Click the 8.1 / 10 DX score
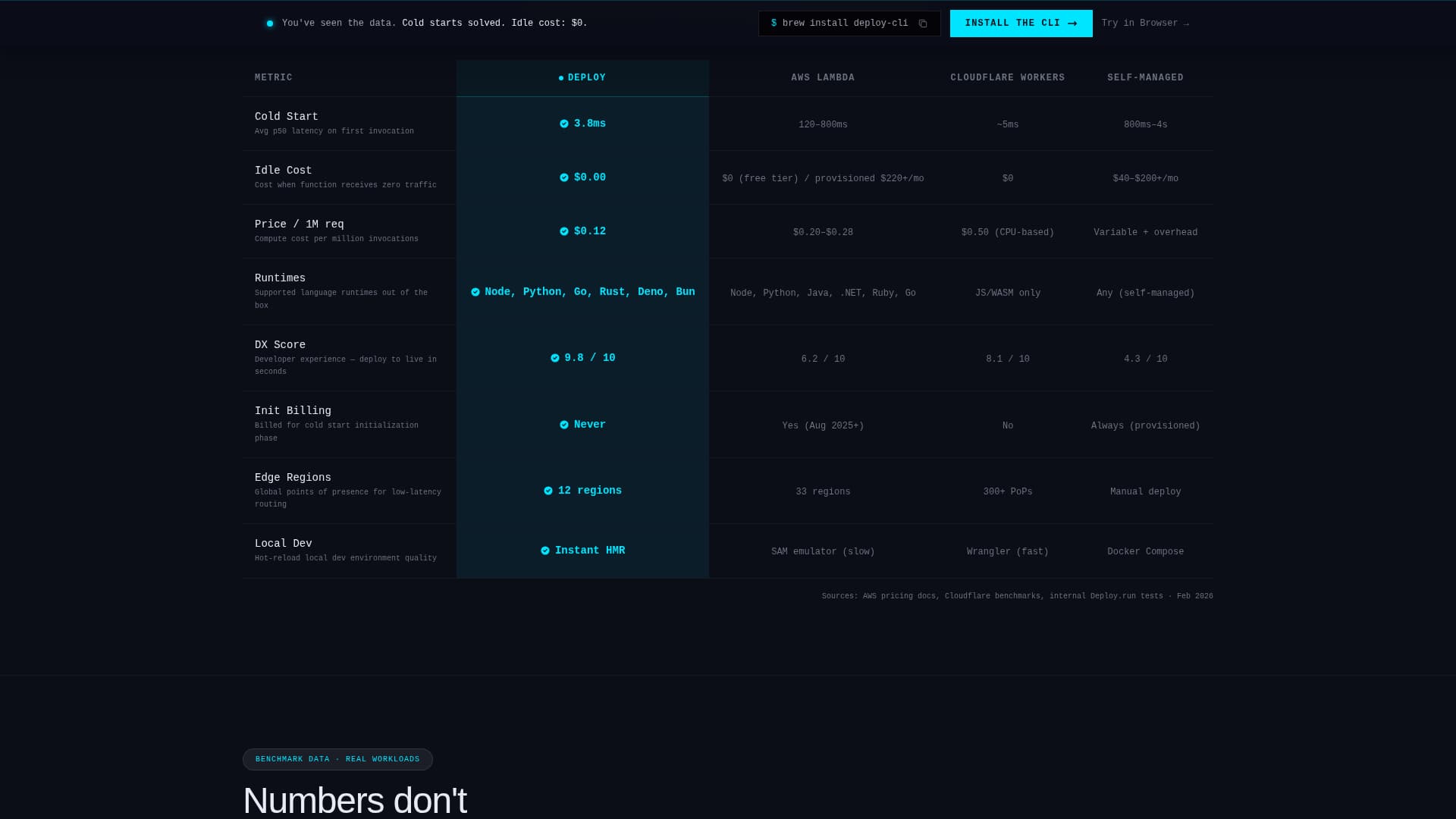 [x=1008, y=359]
